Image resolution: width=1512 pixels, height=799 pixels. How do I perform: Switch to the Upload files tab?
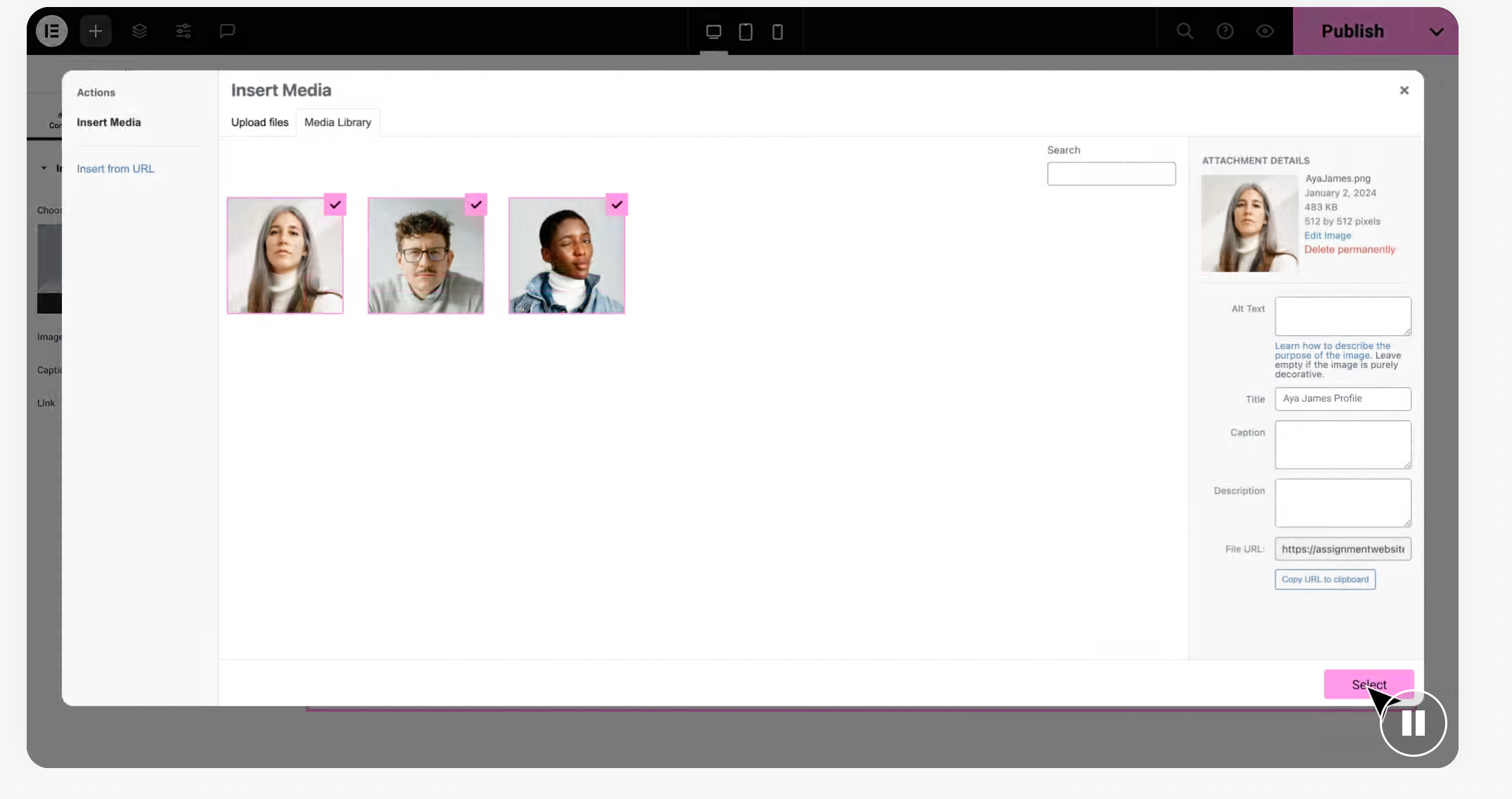260,122
